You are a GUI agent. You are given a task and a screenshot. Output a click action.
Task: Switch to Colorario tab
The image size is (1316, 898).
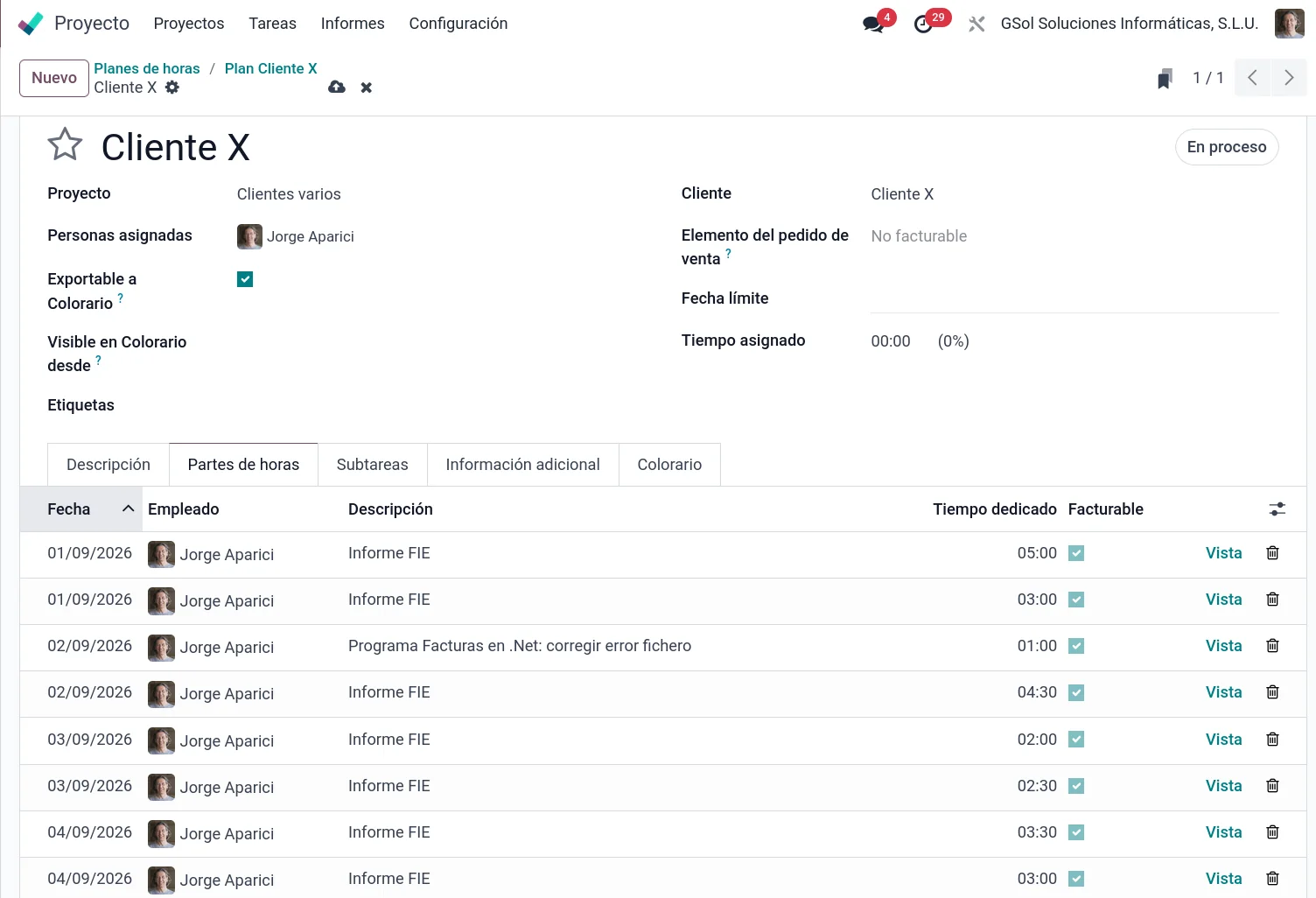click(669, 465)
